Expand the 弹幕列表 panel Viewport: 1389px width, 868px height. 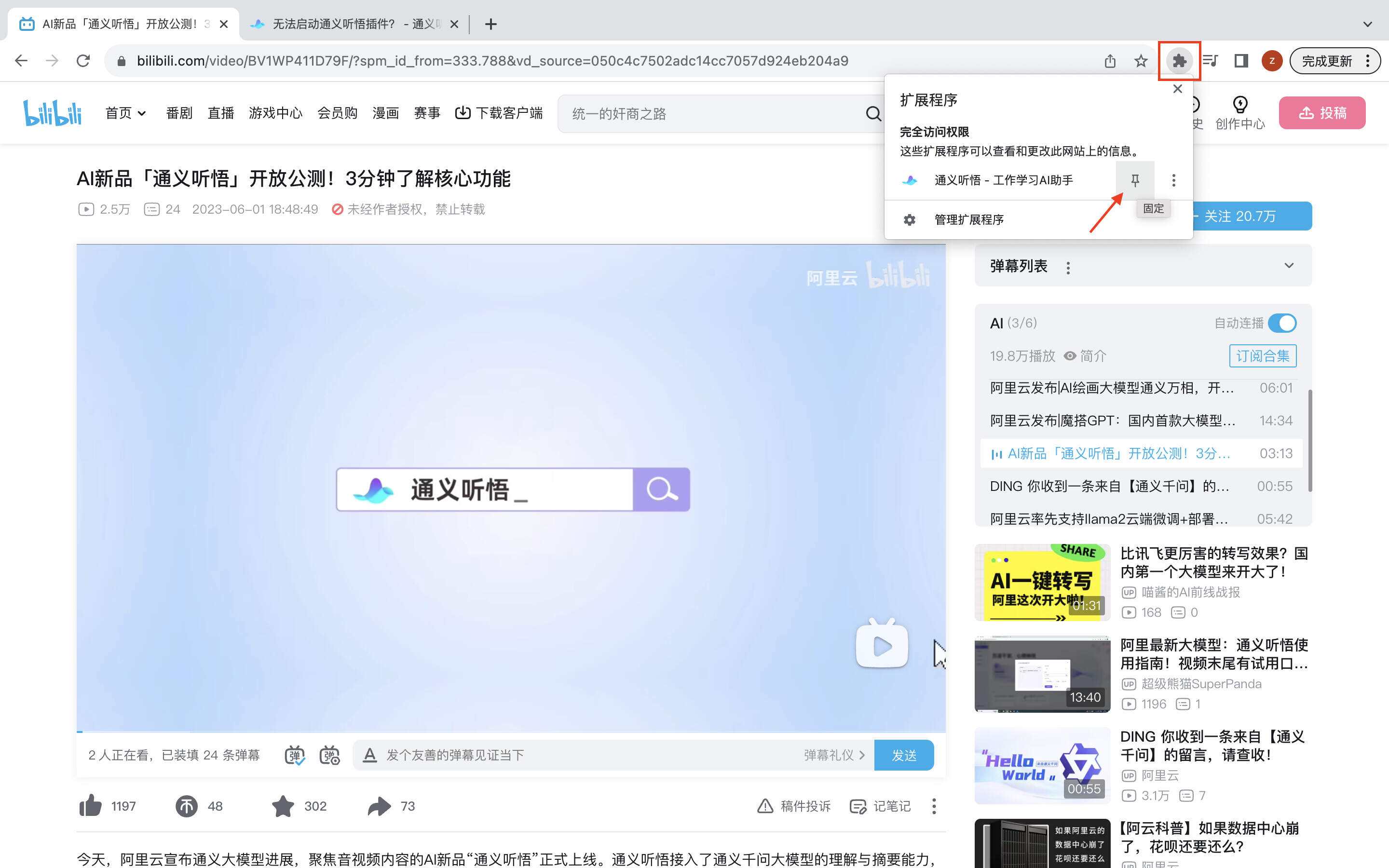coord(1289,266)
